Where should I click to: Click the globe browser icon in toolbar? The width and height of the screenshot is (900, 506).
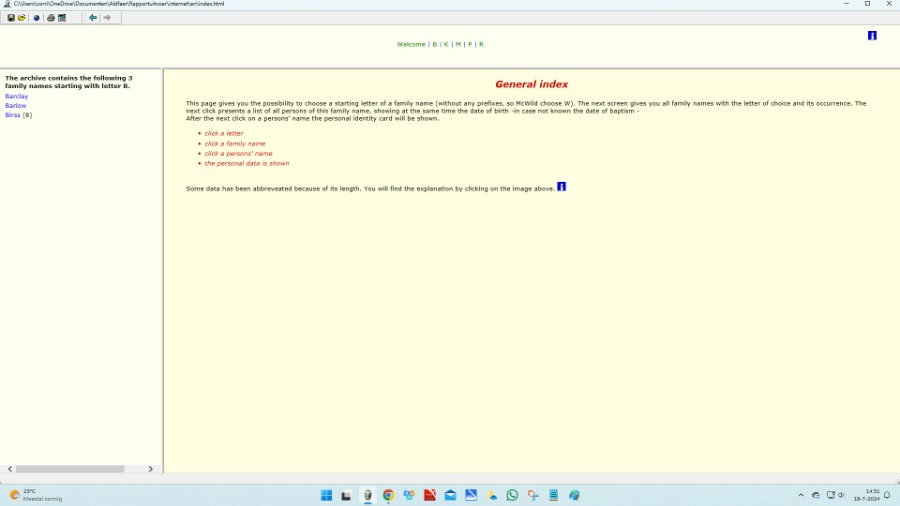(x=37, y=18)
